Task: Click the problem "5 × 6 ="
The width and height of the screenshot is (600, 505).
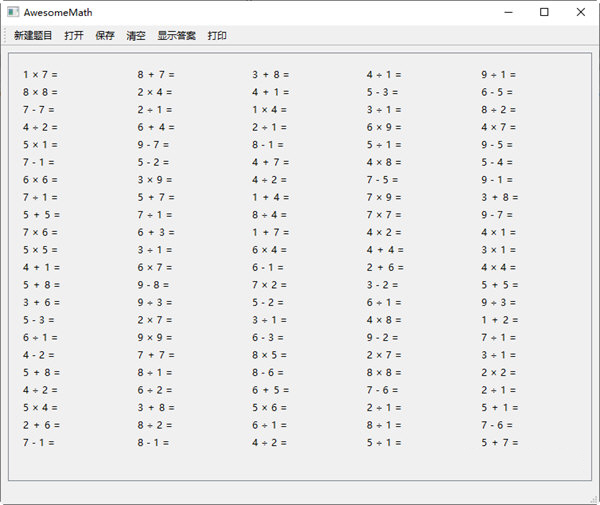Action: (269, 408)
